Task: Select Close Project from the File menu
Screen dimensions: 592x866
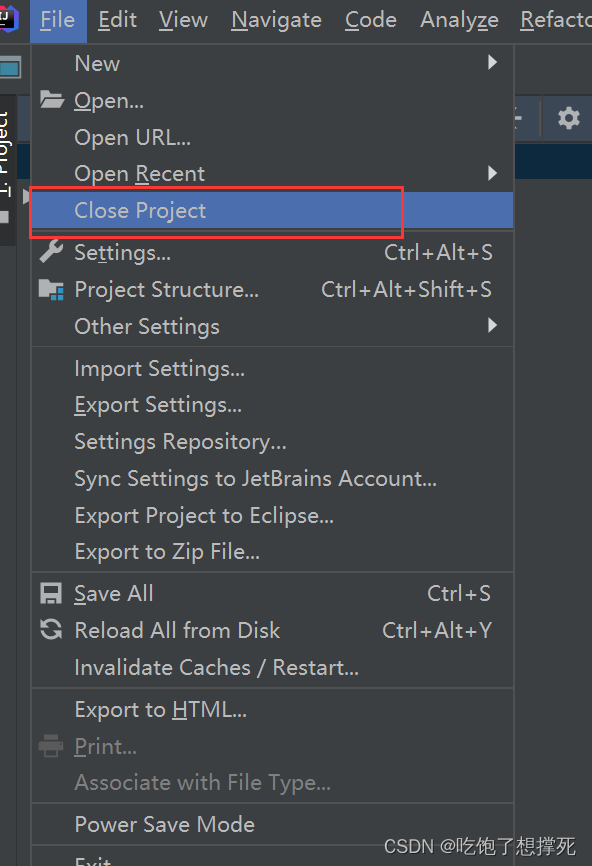Action: coord(272,210)
